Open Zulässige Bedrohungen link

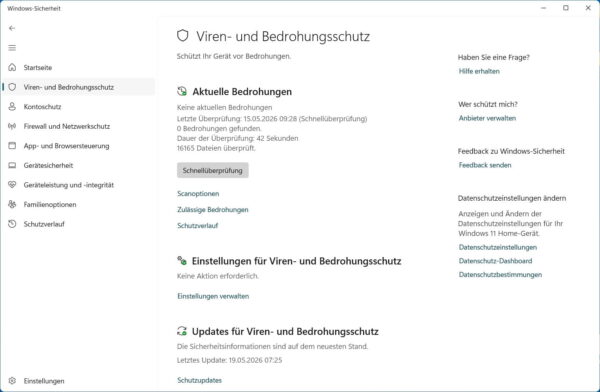tap(213, 209)
